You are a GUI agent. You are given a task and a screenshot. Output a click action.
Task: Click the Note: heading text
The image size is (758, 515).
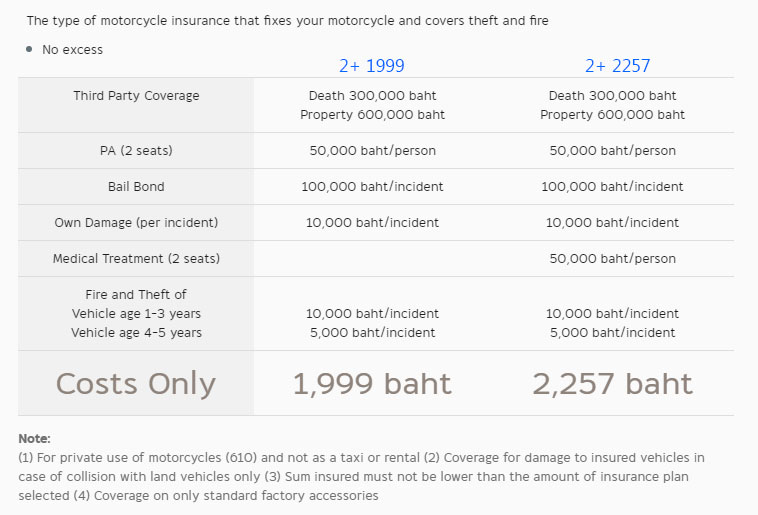(x=34, y=439)
